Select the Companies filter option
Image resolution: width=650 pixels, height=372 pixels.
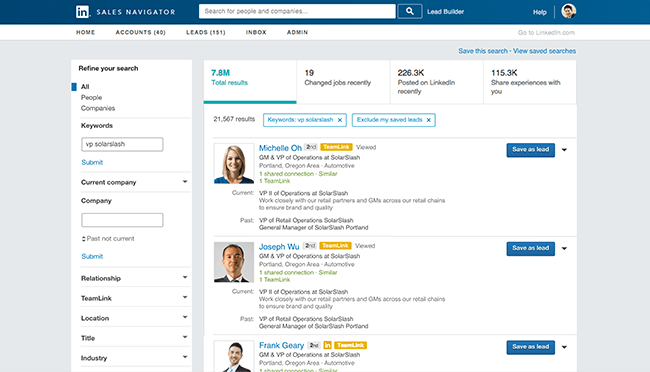(98, 108)
